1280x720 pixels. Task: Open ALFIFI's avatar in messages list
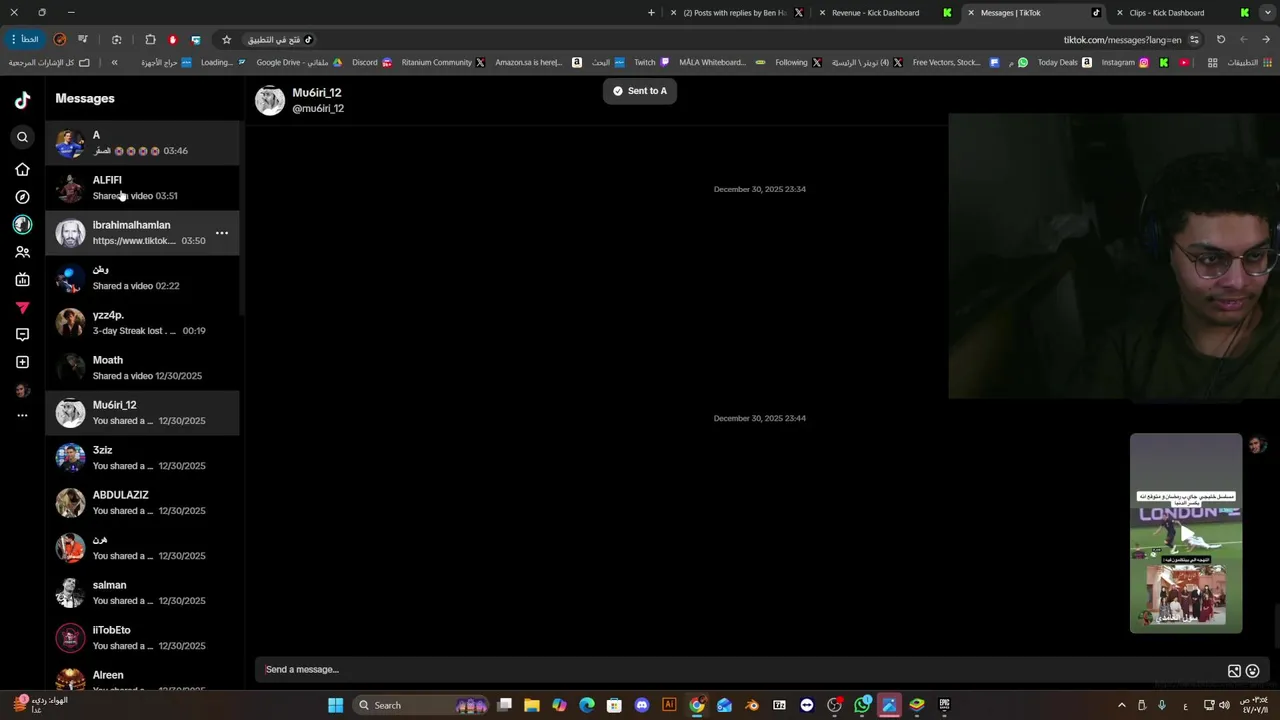coord(70,188)
